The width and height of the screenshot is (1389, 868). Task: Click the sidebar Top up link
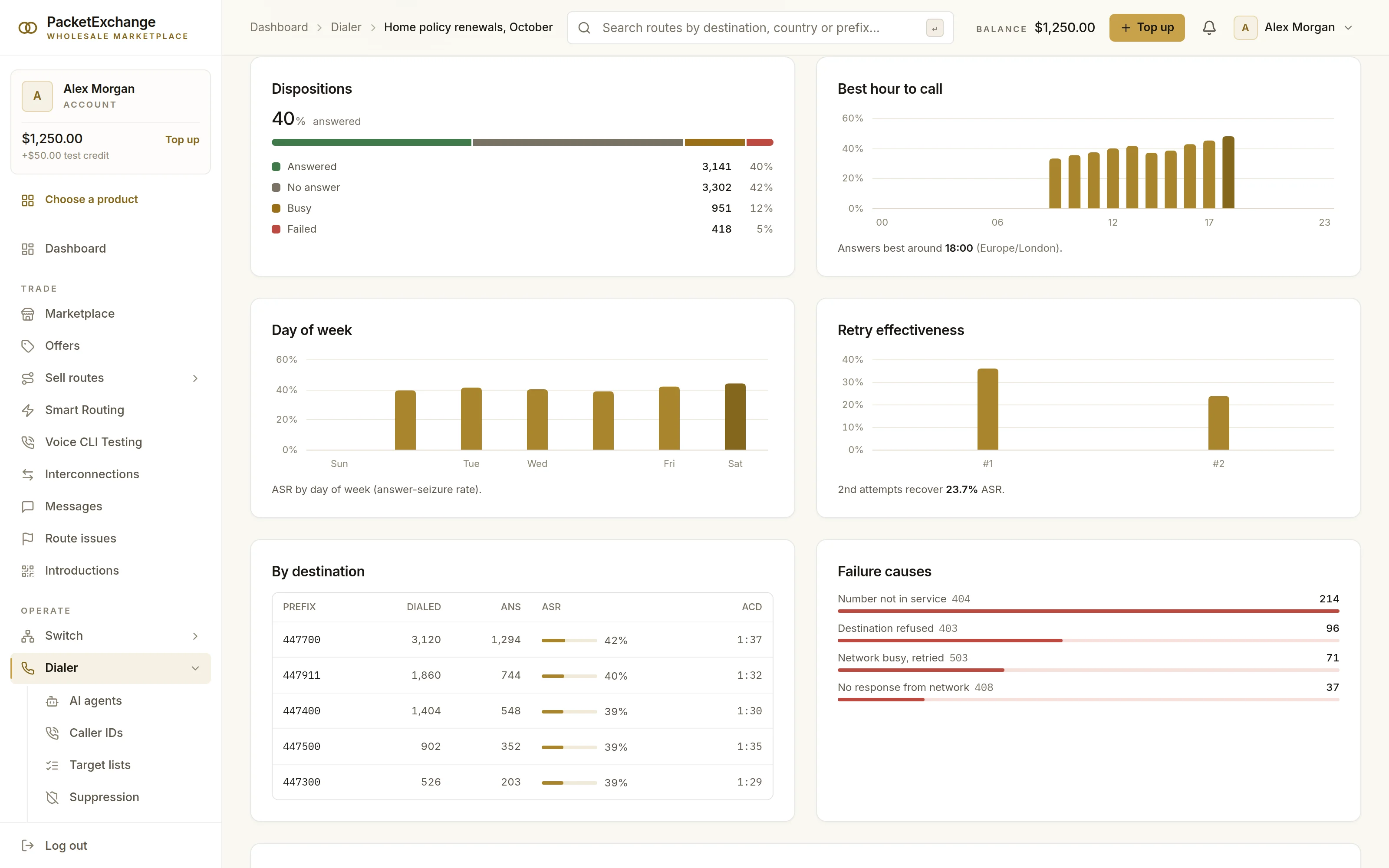point(182,139)
